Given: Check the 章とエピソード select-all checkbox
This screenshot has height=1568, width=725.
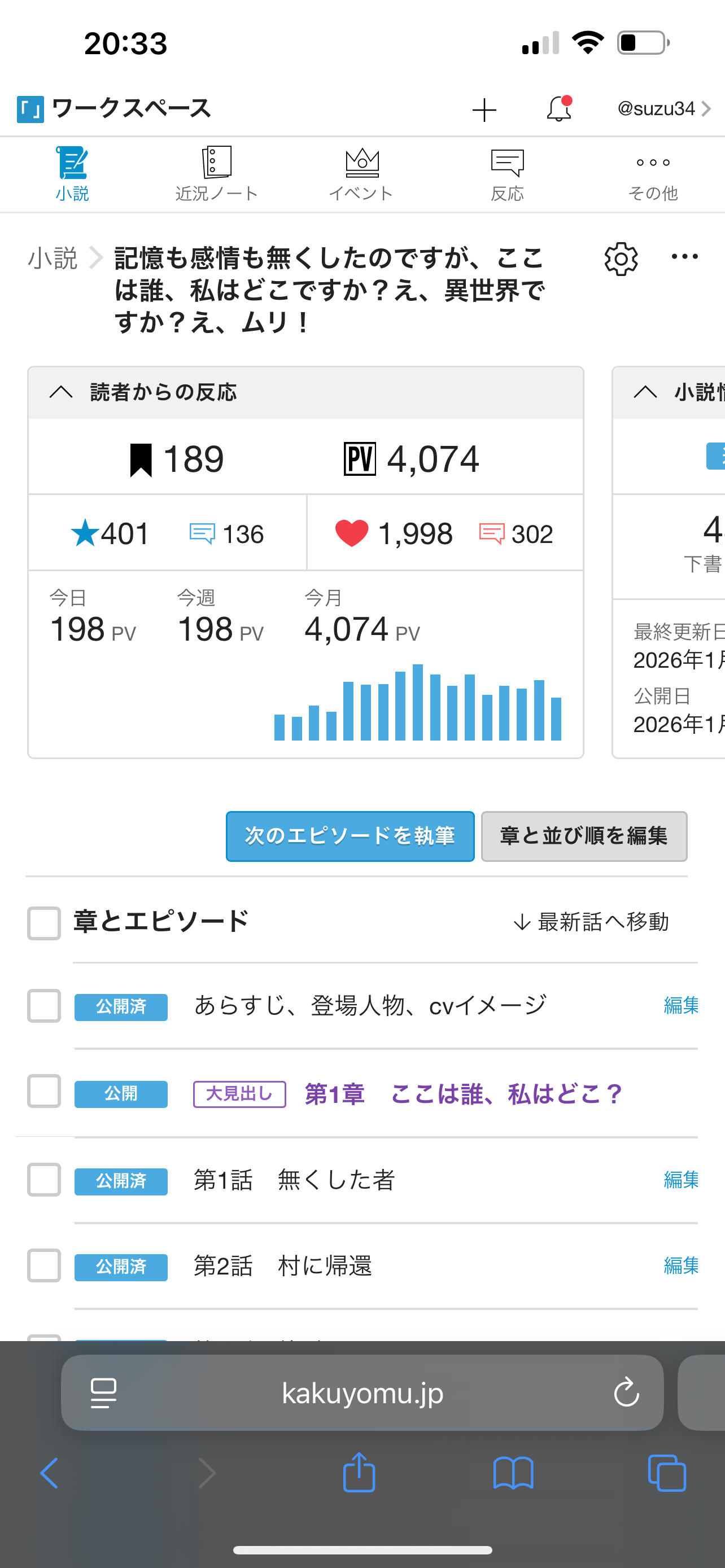Looking at the screenshot, I should (44, 923).
